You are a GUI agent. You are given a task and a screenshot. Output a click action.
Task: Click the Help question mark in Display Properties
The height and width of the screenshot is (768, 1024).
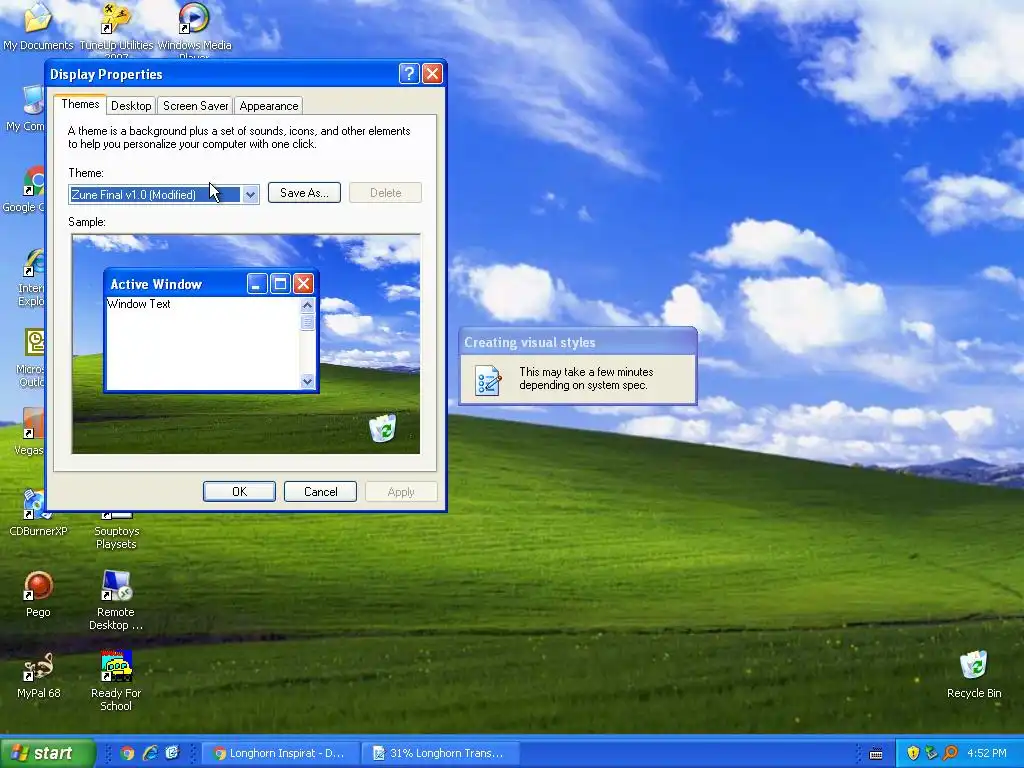point(409,74)
